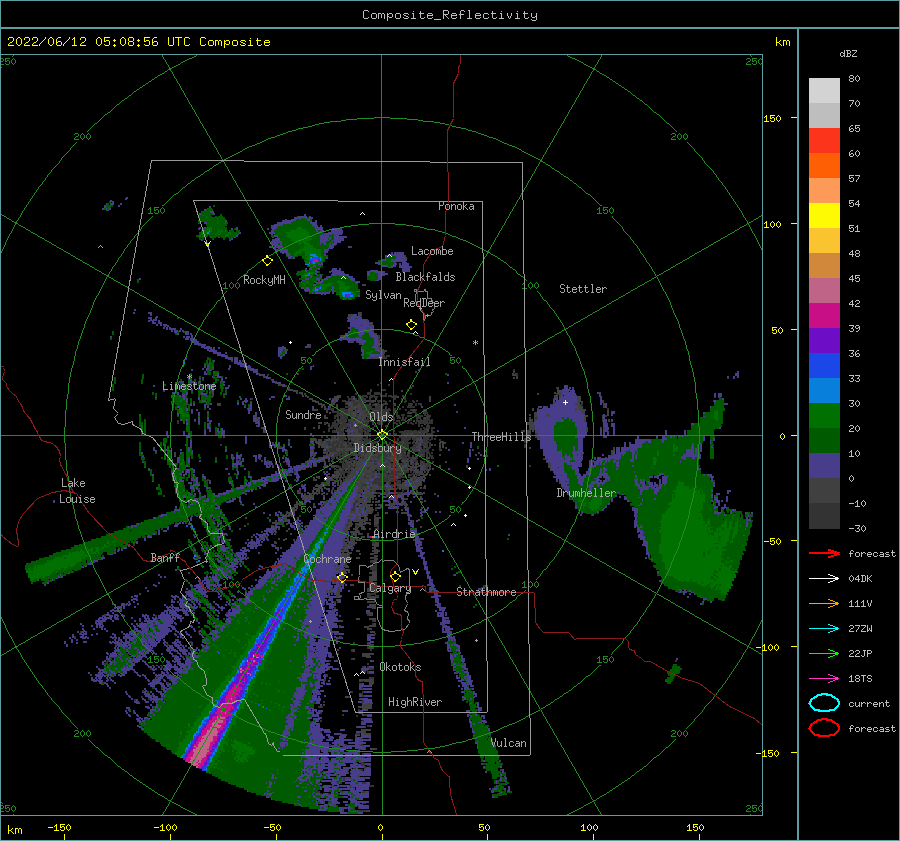Click the Sylvan label
This screenshot has width=900, height=841.
coord(383,295)
